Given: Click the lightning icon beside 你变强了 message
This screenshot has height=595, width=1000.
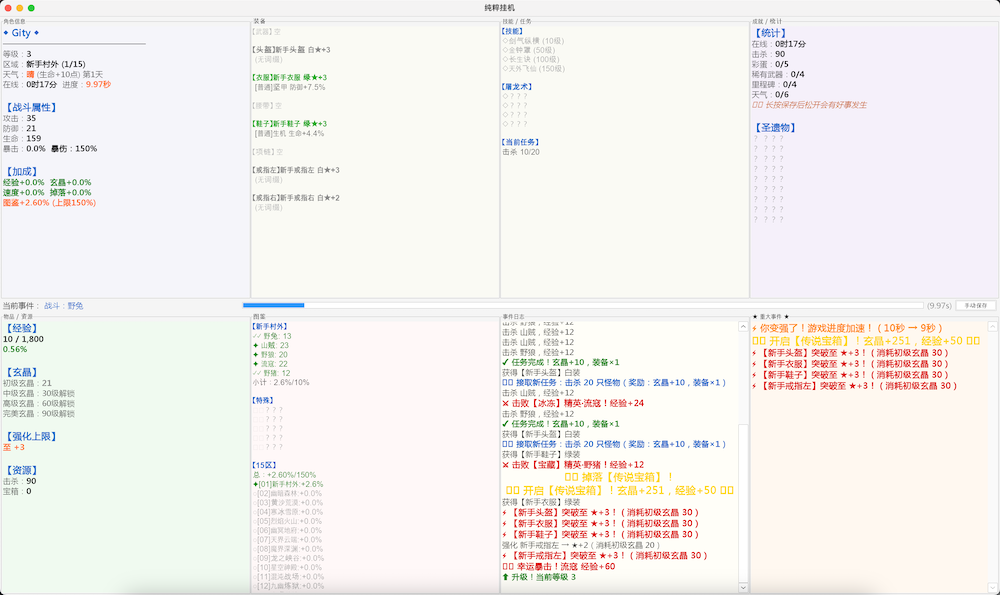Looking at the screenshot, I should click(754, 328).
